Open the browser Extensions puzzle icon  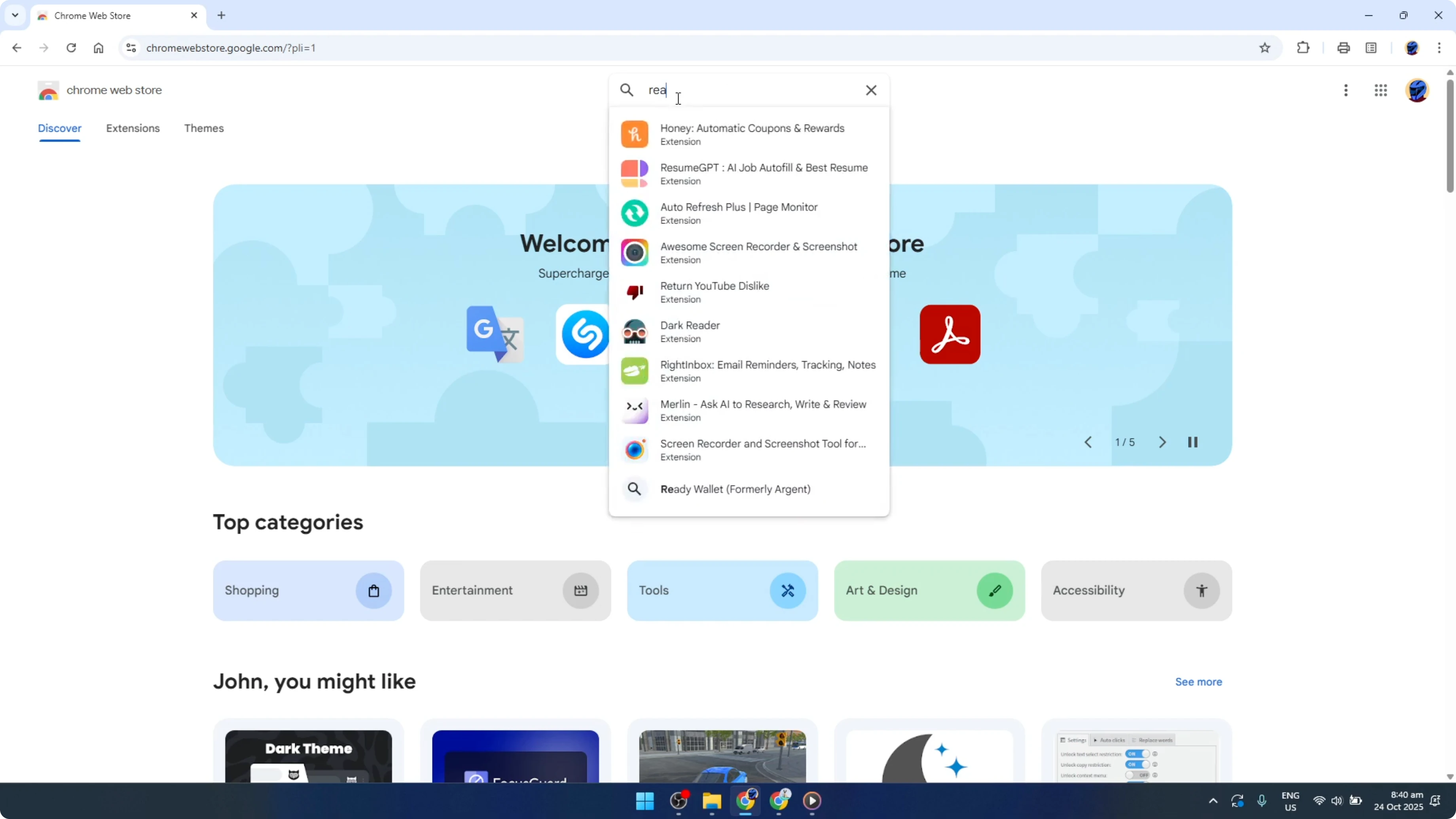(1303, 48)
